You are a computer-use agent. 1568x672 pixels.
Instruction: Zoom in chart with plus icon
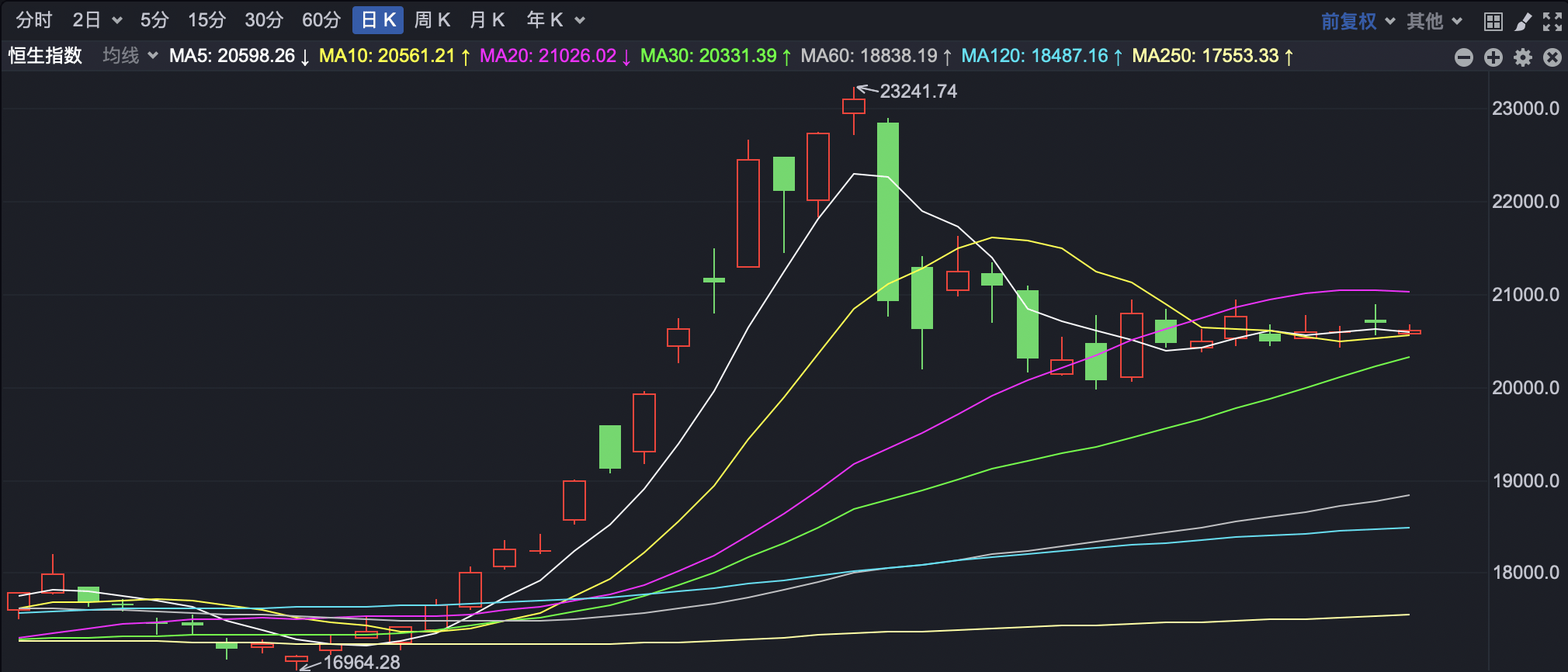pos(1493,57)
